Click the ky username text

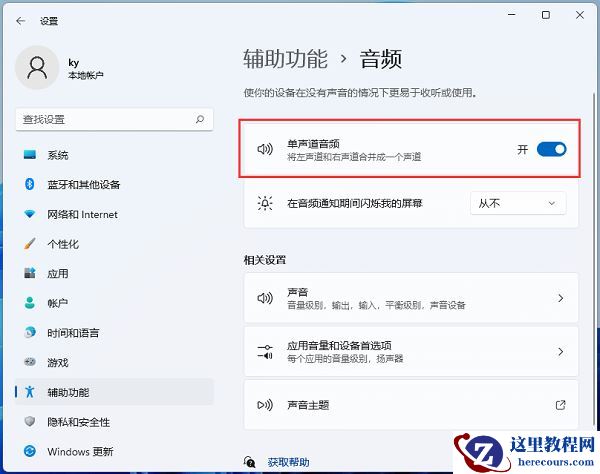point(73,63)
